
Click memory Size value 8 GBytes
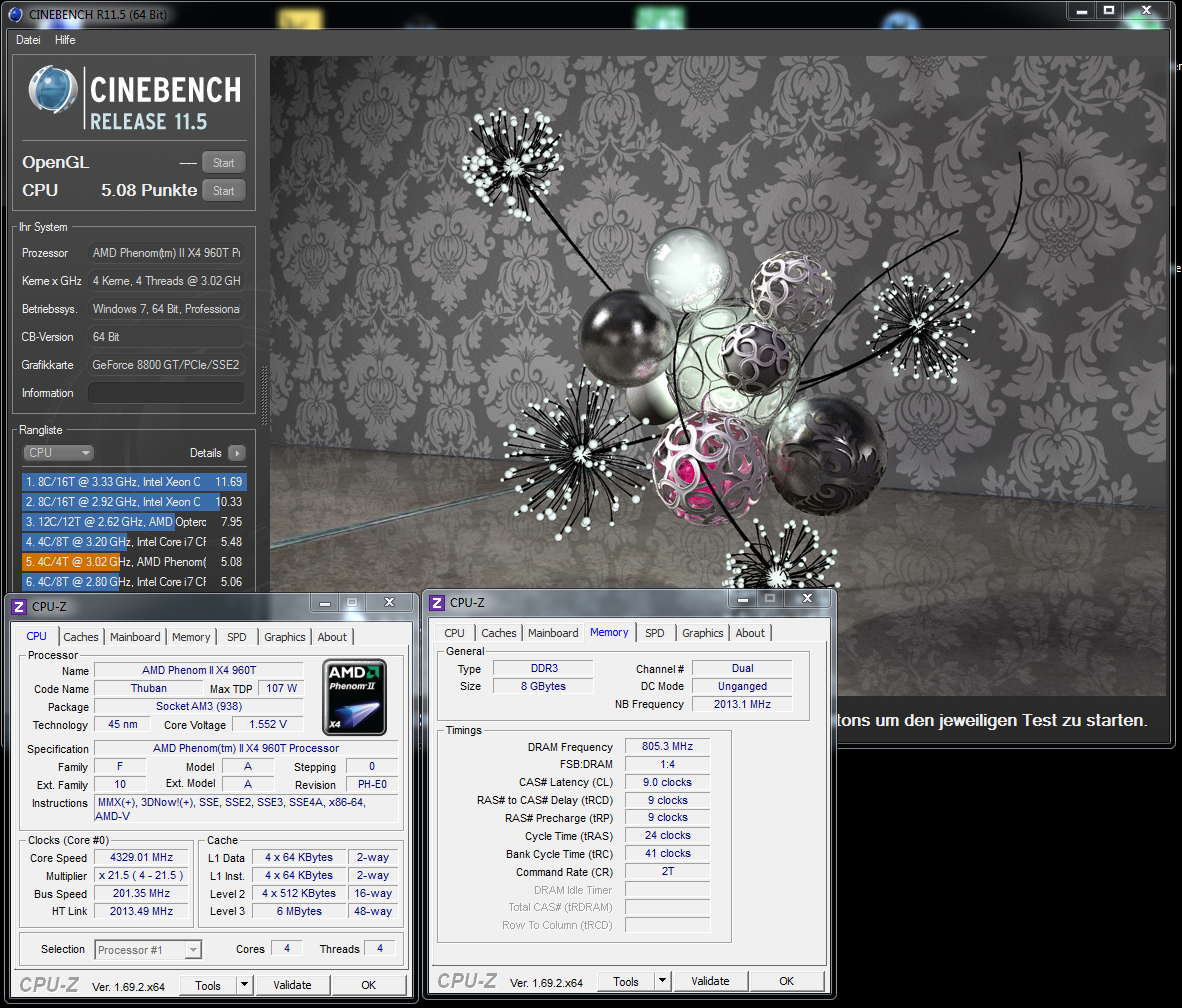coord(543,687)
